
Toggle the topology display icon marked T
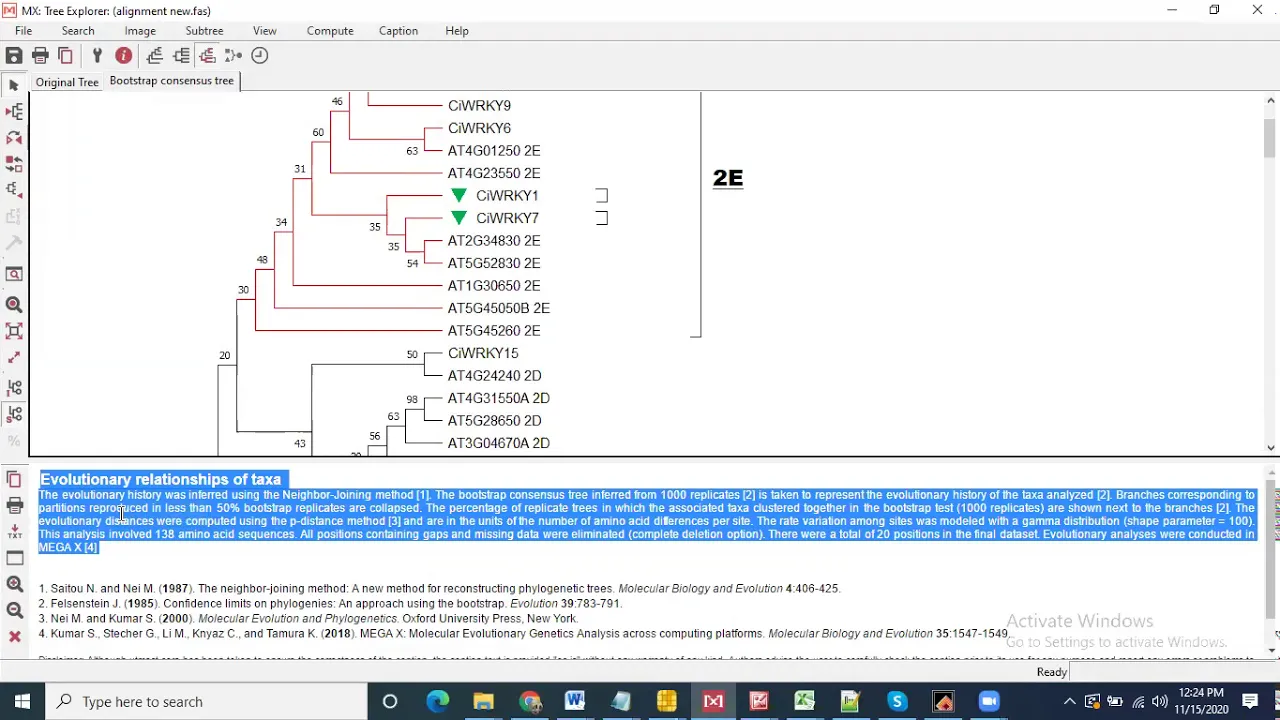(14, 387)
